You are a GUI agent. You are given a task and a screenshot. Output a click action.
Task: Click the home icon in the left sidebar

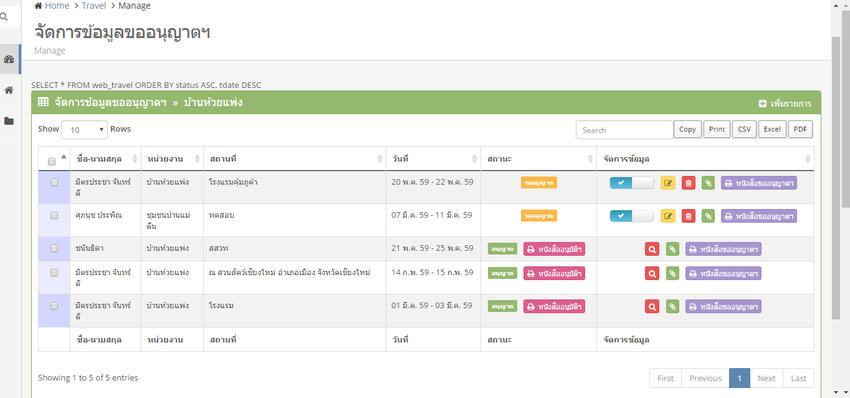pos(9,90)
